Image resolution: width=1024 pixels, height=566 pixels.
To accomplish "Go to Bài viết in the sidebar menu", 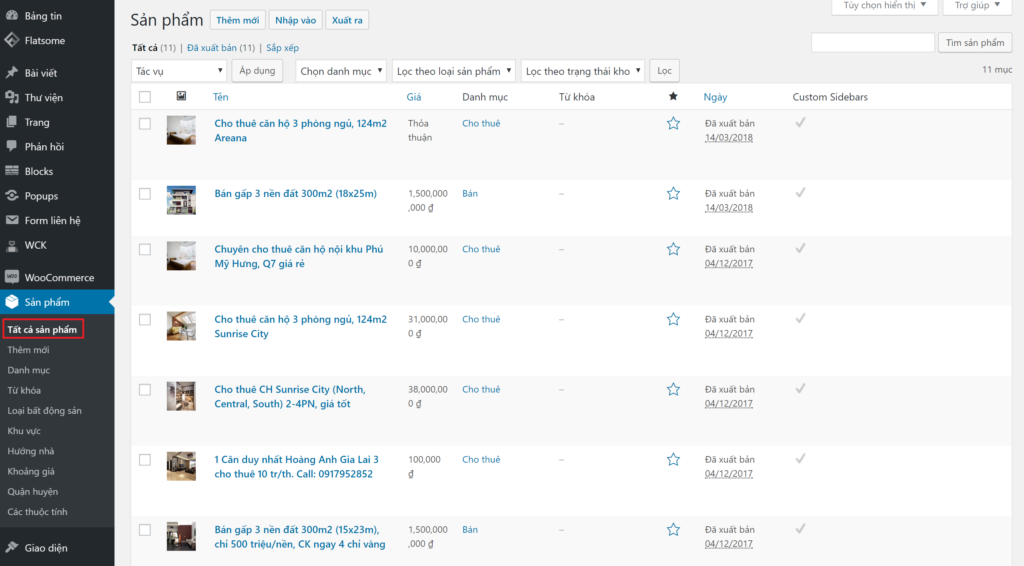I will click(x=41, y=73).
